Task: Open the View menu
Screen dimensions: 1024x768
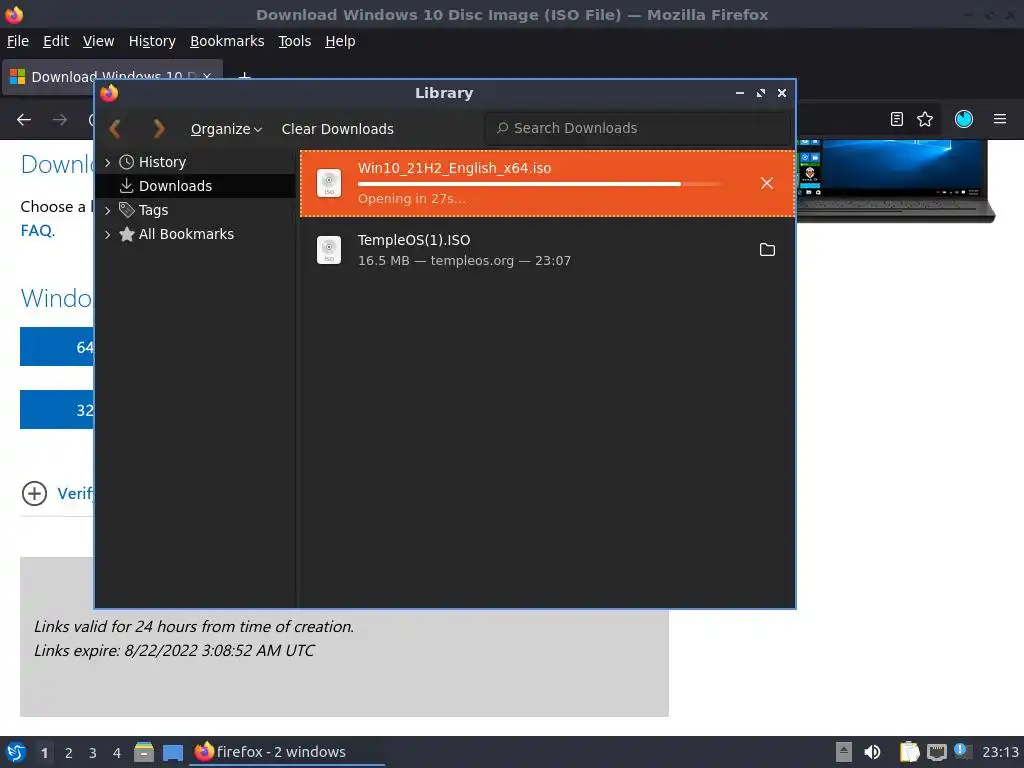Action: pyautogui.click(x=98, y=41)
